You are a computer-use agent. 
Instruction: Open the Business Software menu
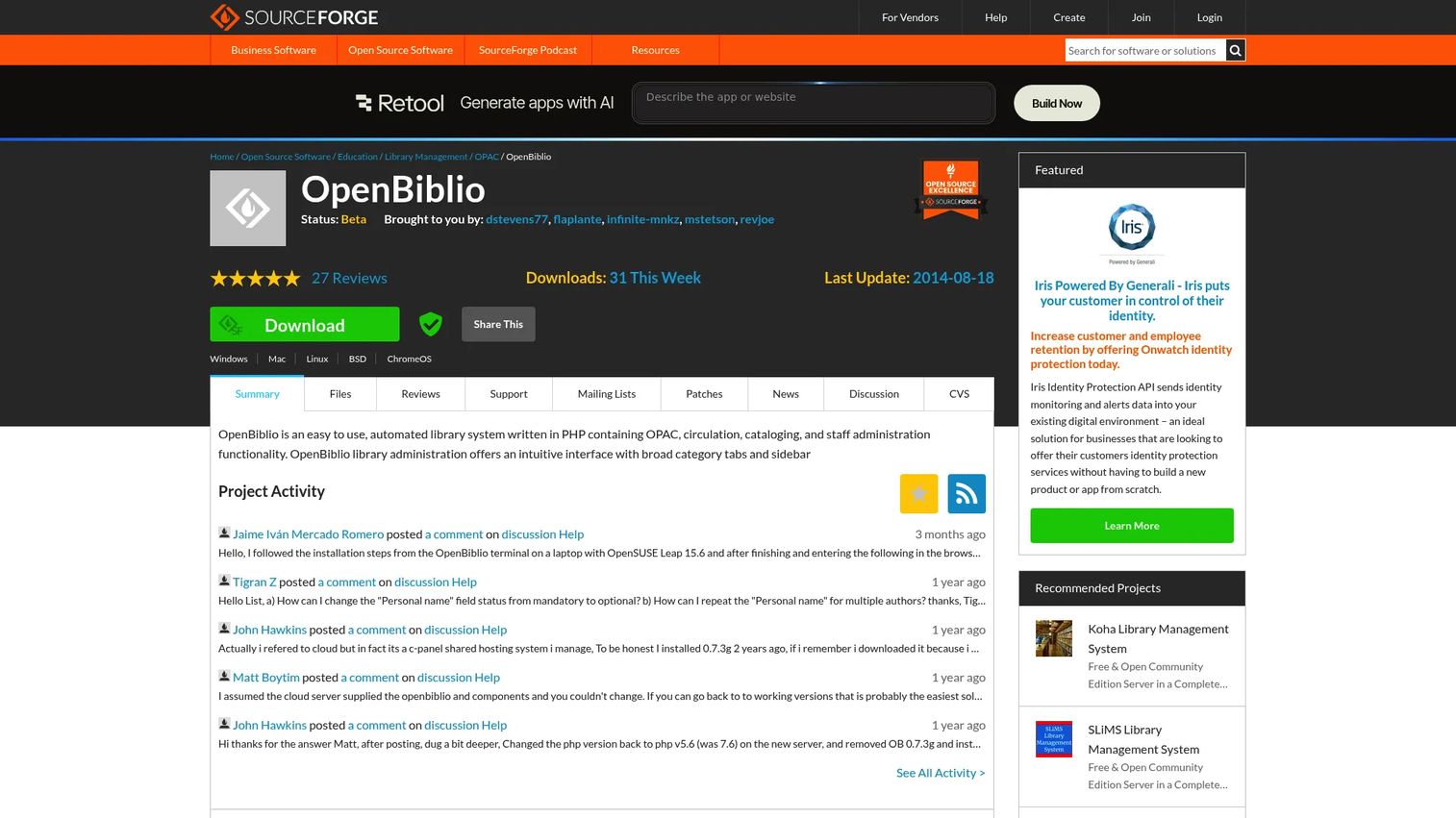pos(273,50)
